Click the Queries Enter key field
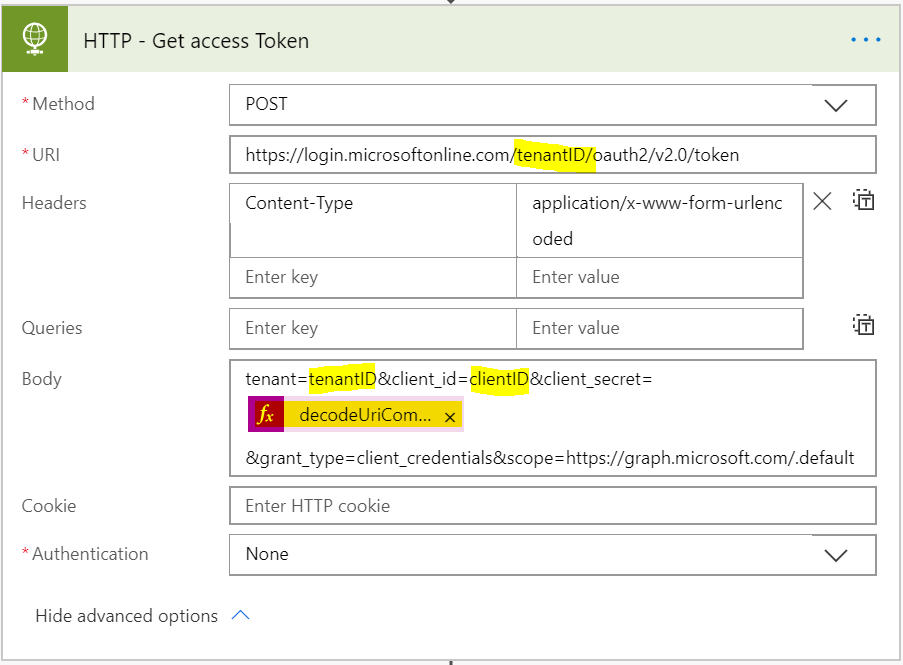The width and height of the screenshot is (903, 665). tap(373, 328)
